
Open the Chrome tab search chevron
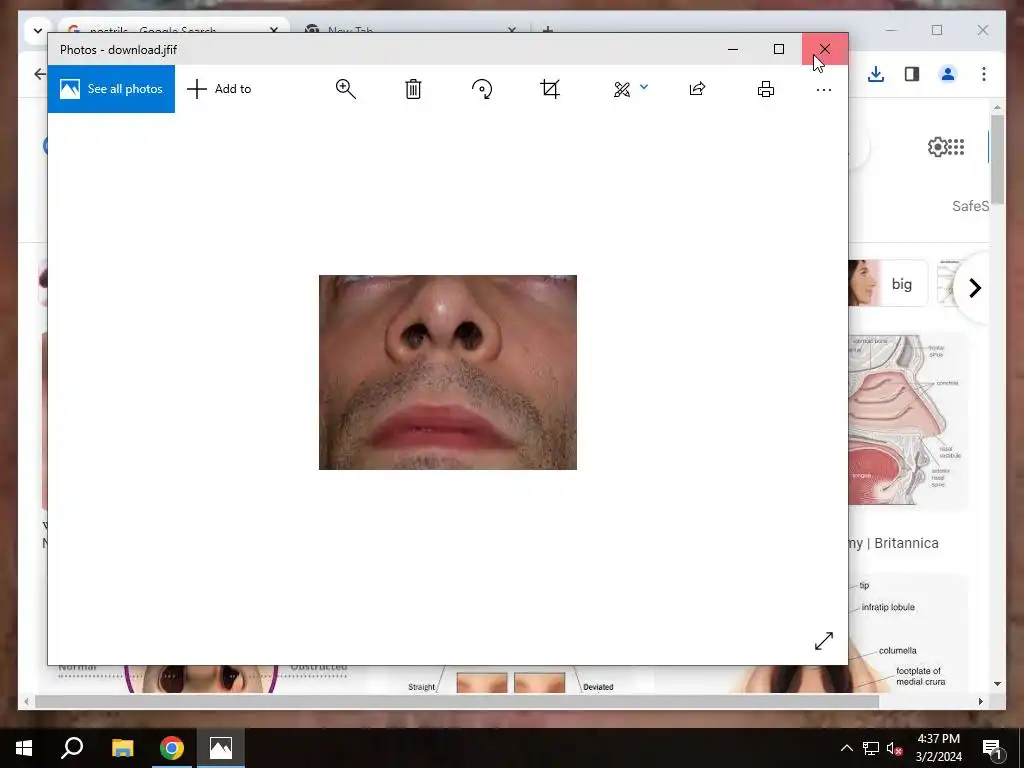37,30
